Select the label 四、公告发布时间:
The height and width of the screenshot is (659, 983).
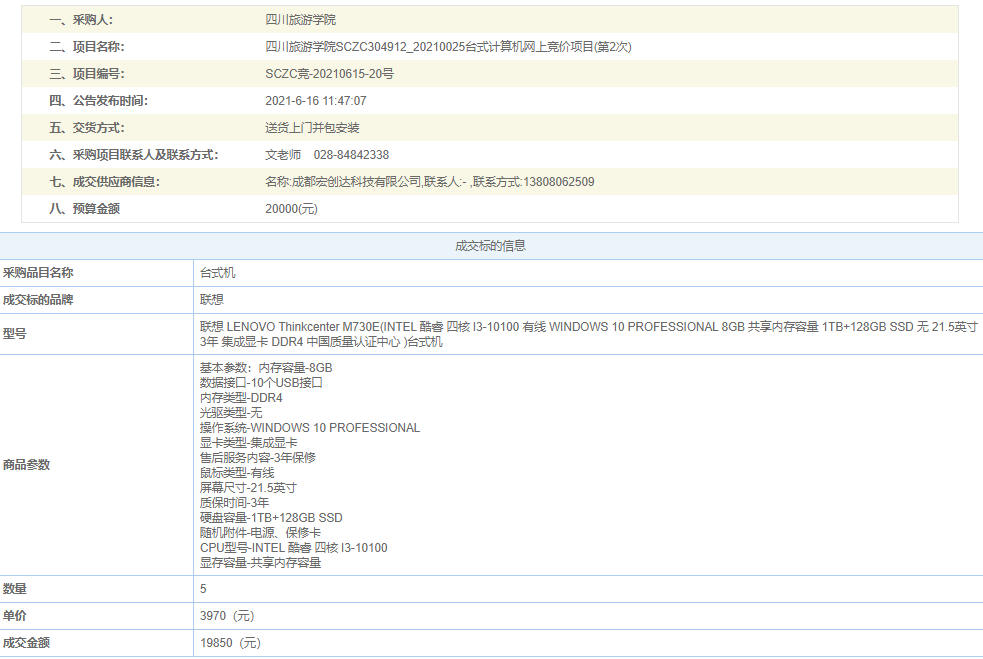(x=98, y=101)
